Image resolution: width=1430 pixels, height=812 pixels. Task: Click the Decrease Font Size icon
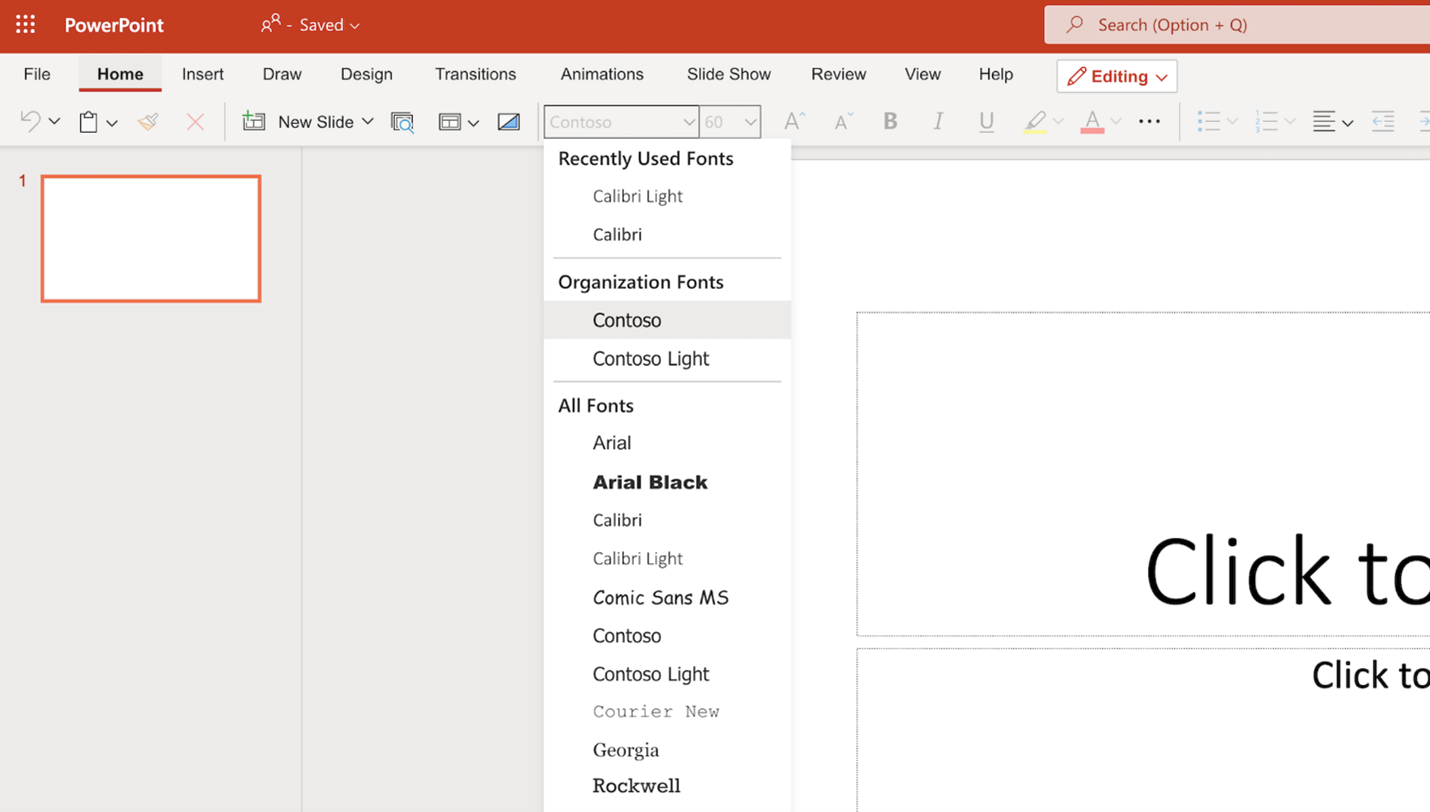click(843, 121)
